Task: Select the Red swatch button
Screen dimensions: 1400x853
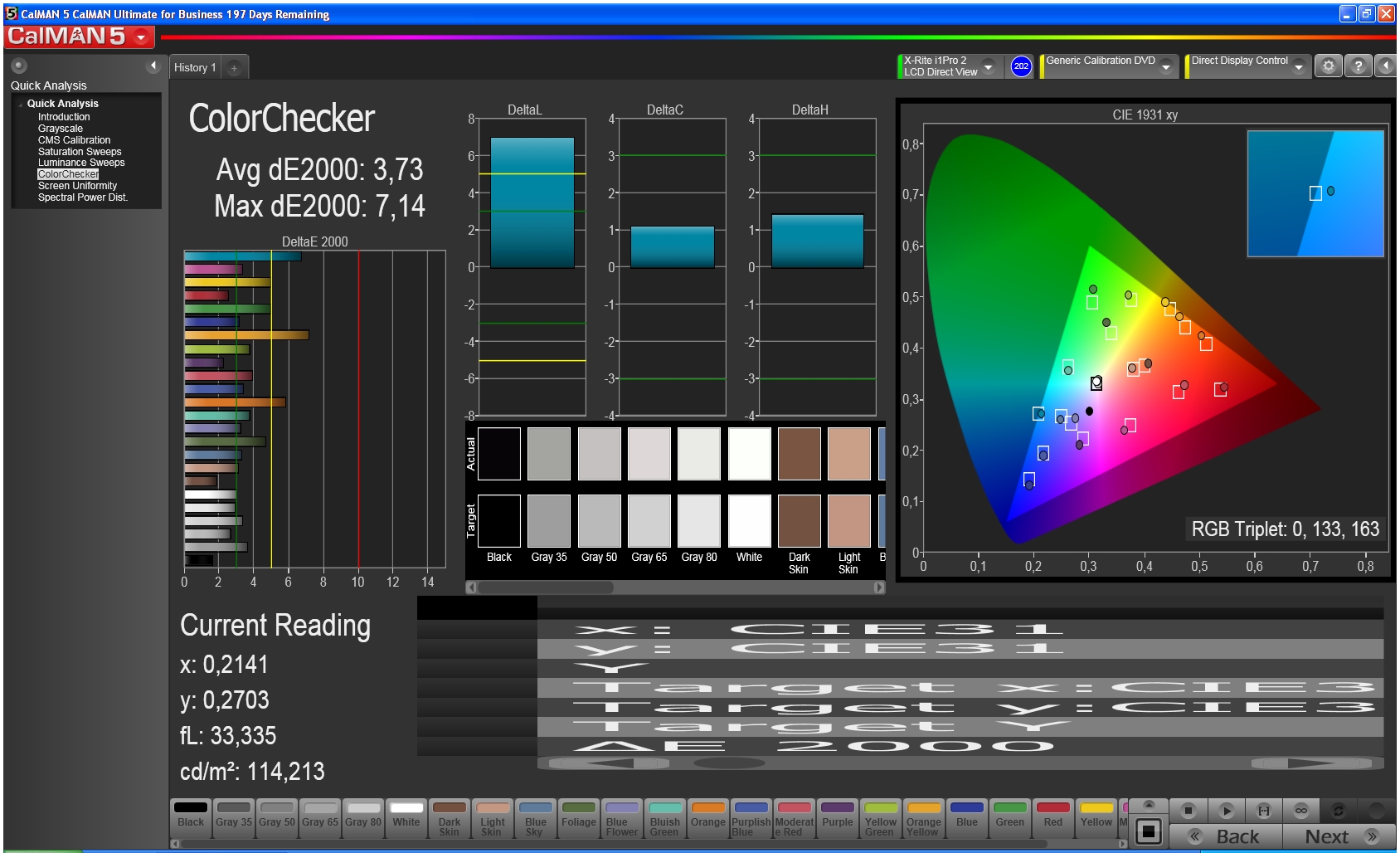Action: 1053,819
